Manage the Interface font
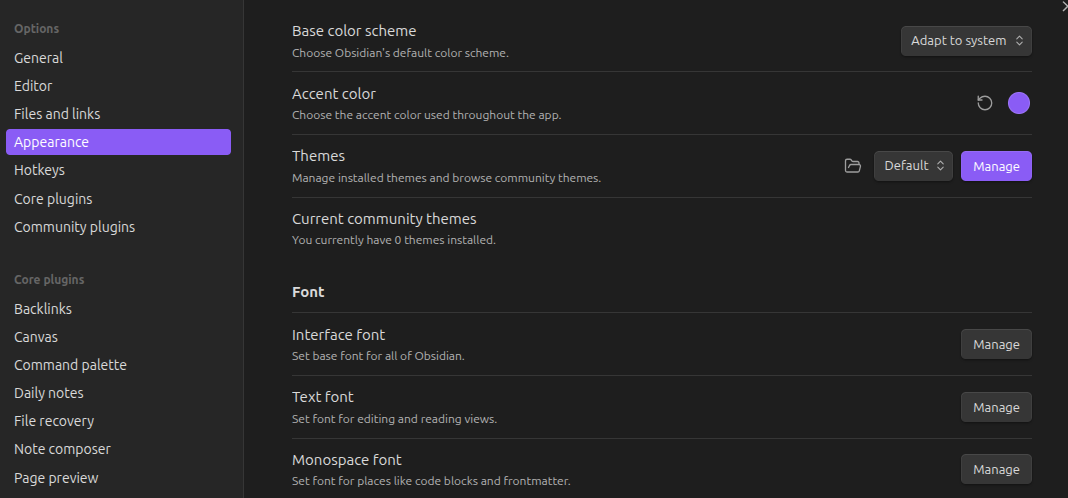This screenshot has height=498, width=1068. (x=996, y=344)
